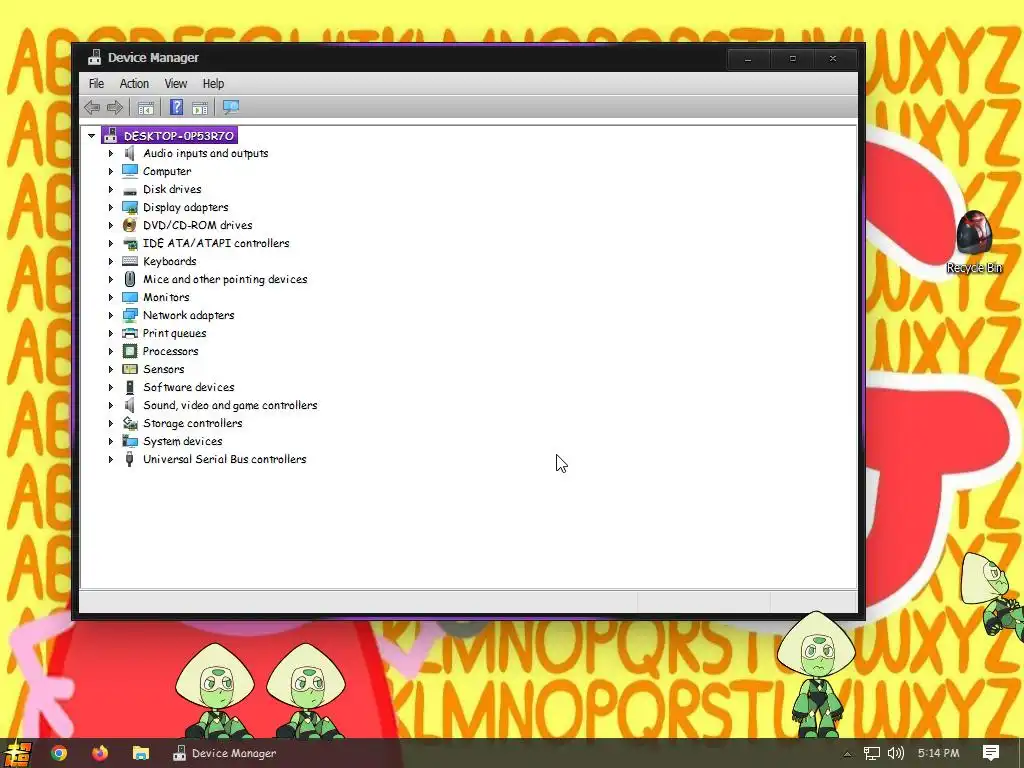The image size is (1024, 768).
Task: Click the Device Manager taskbar button
Action: click(x=225, y=753)
